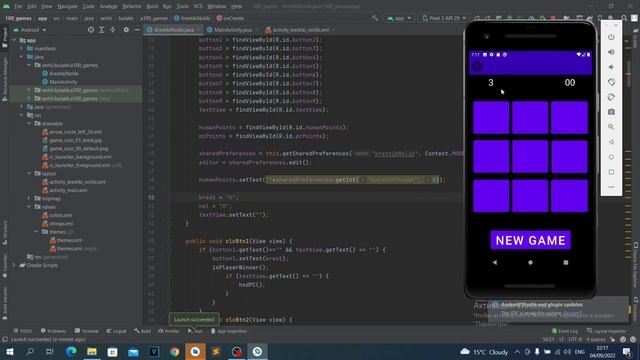Click the hammer Make Project icon
This screenshot has height=360, width=640.
(x=375, y=18)
